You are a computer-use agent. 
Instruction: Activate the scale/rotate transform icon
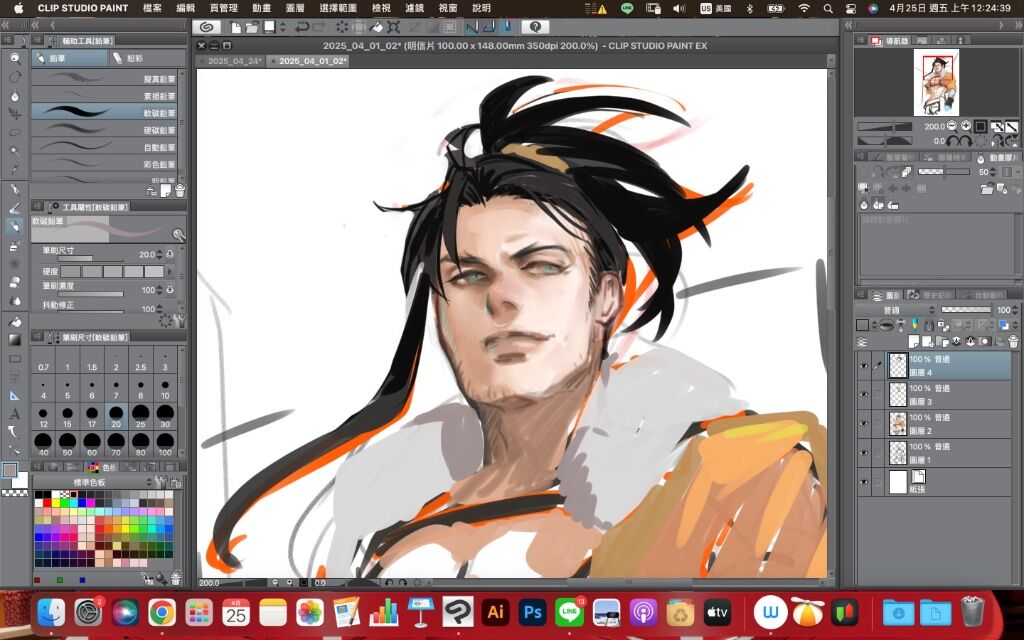pos(394,27)
